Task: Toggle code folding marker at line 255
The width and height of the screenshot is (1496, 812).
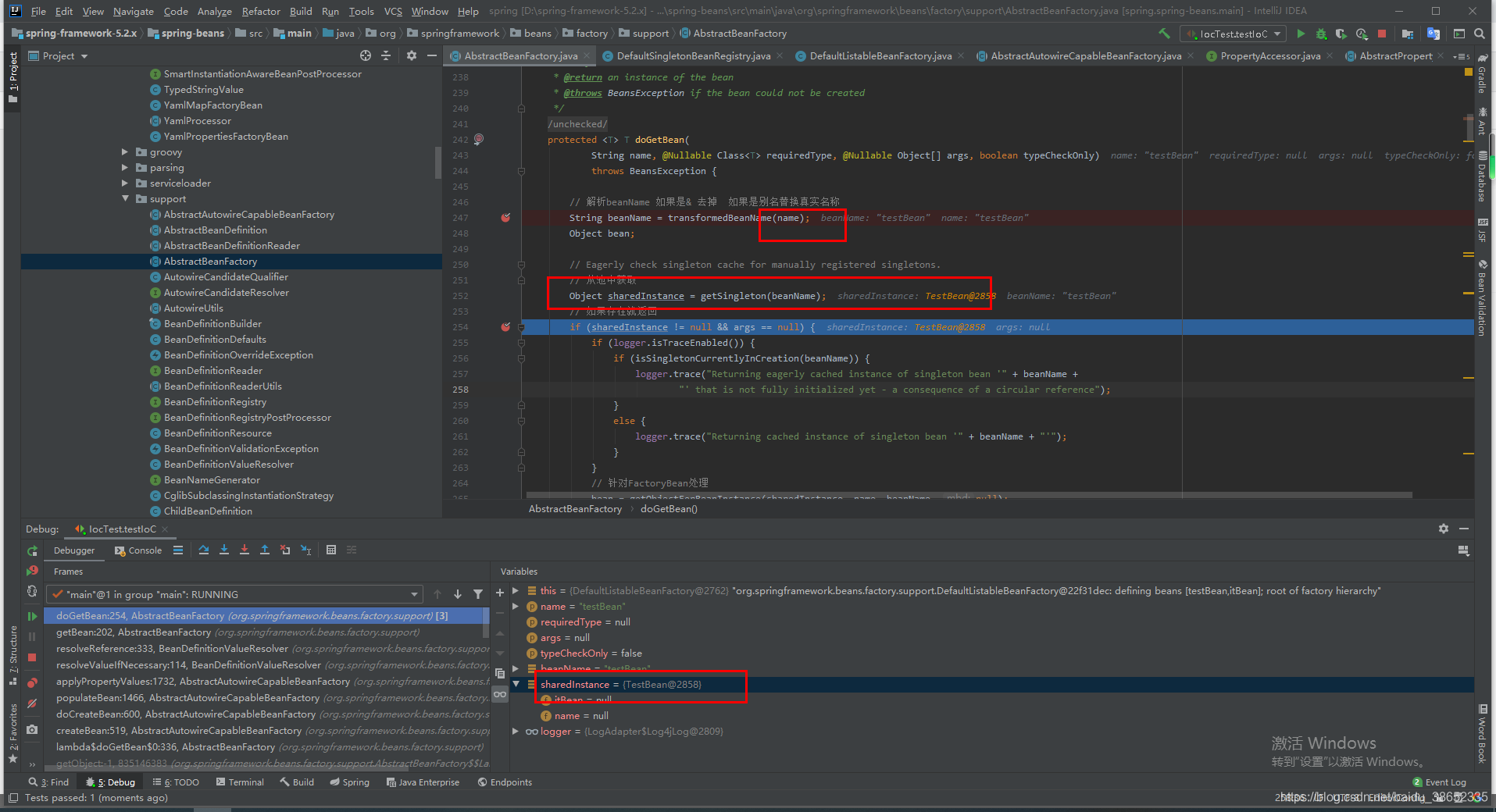Action: pyautogui.click(x=521, y=343)
